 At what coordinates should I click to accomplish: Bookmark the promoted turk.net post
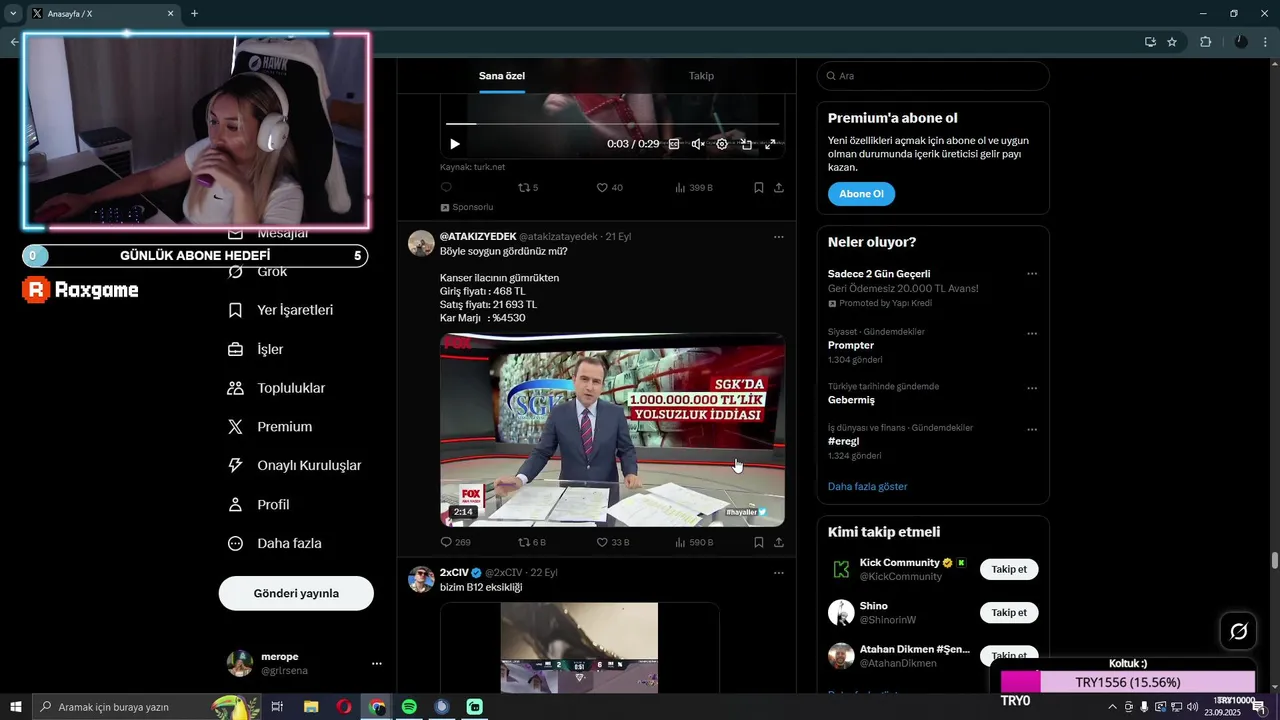coord(759,187)
